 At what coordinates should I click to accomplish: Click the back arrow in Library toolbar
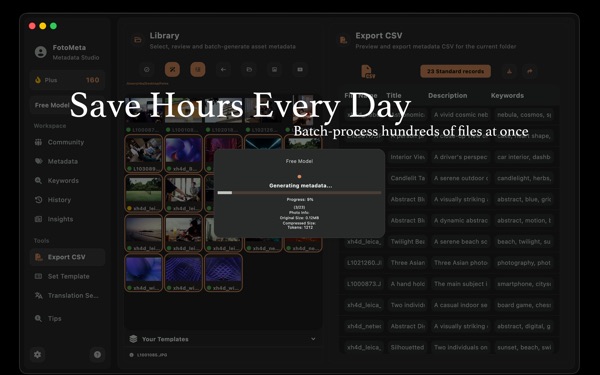coord(223,70)
